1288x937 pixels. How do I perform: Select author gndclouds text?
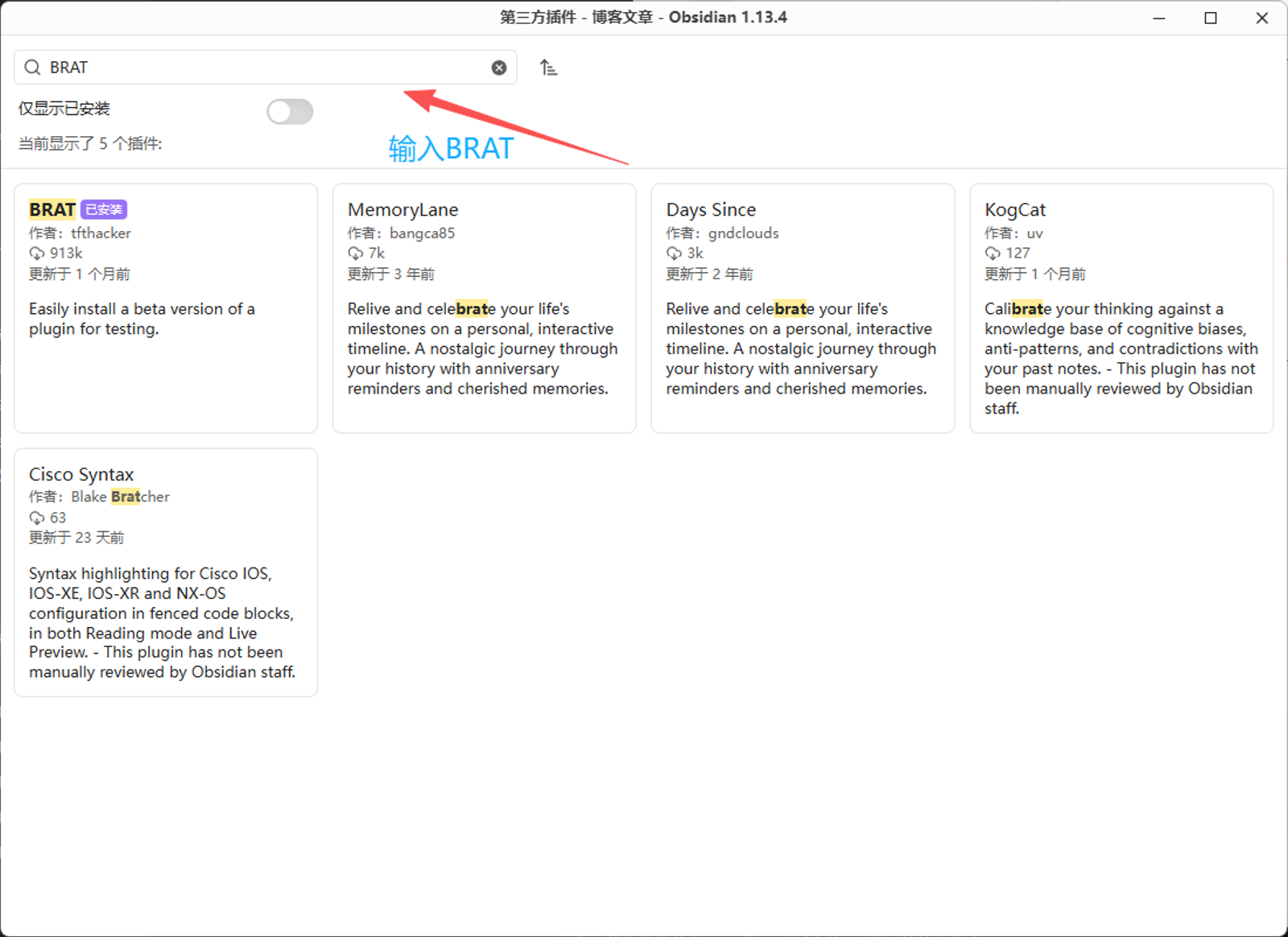point(743,233)
